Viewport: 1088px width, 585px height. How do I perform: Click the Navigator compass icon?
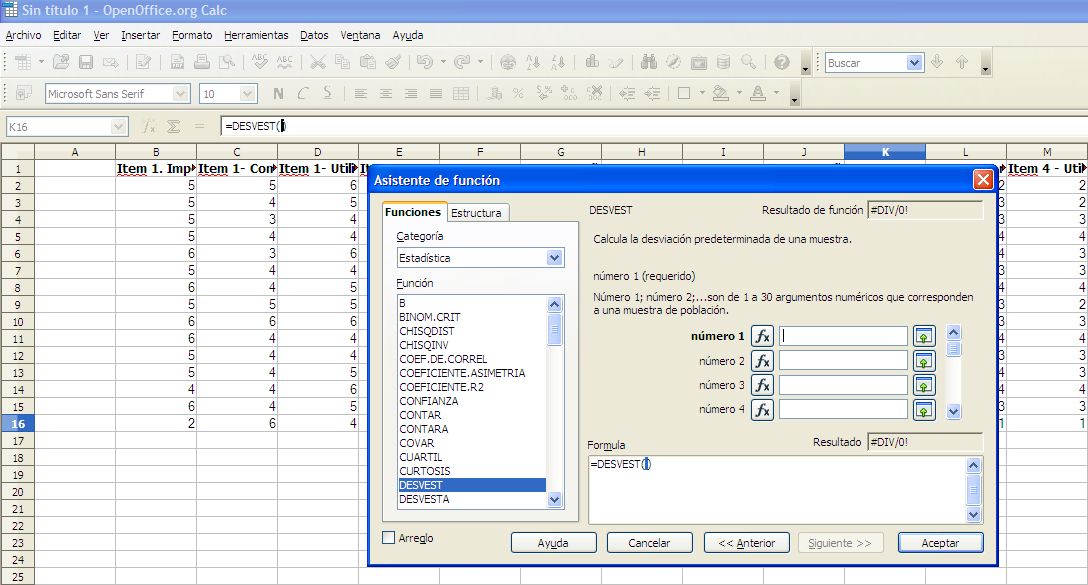tap(674, 62)
